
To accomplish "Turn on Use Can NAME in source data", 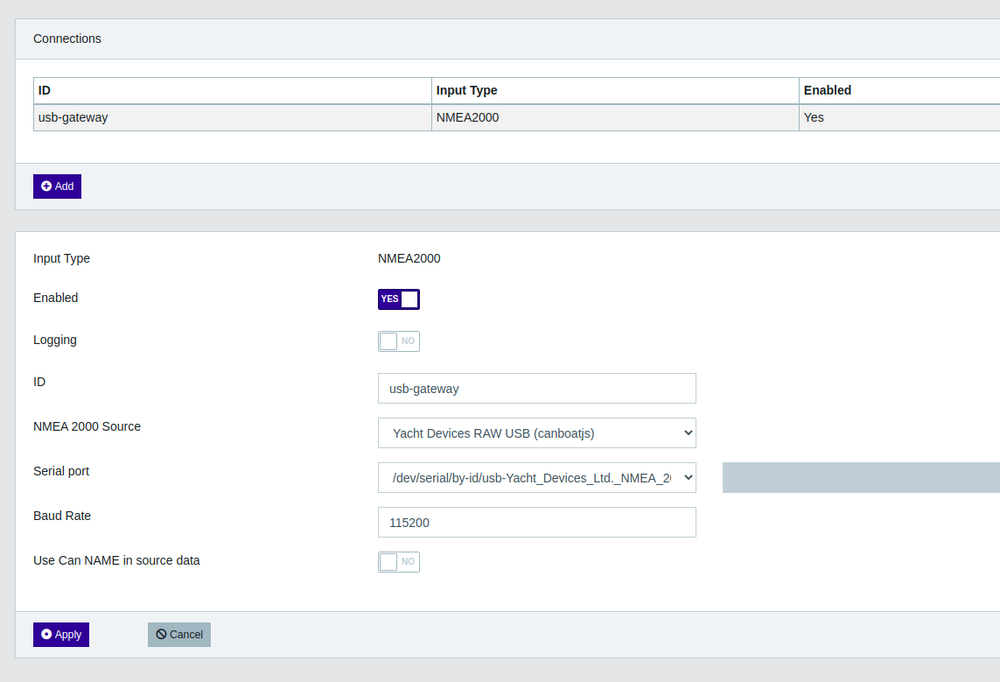I will pos(398,561).
